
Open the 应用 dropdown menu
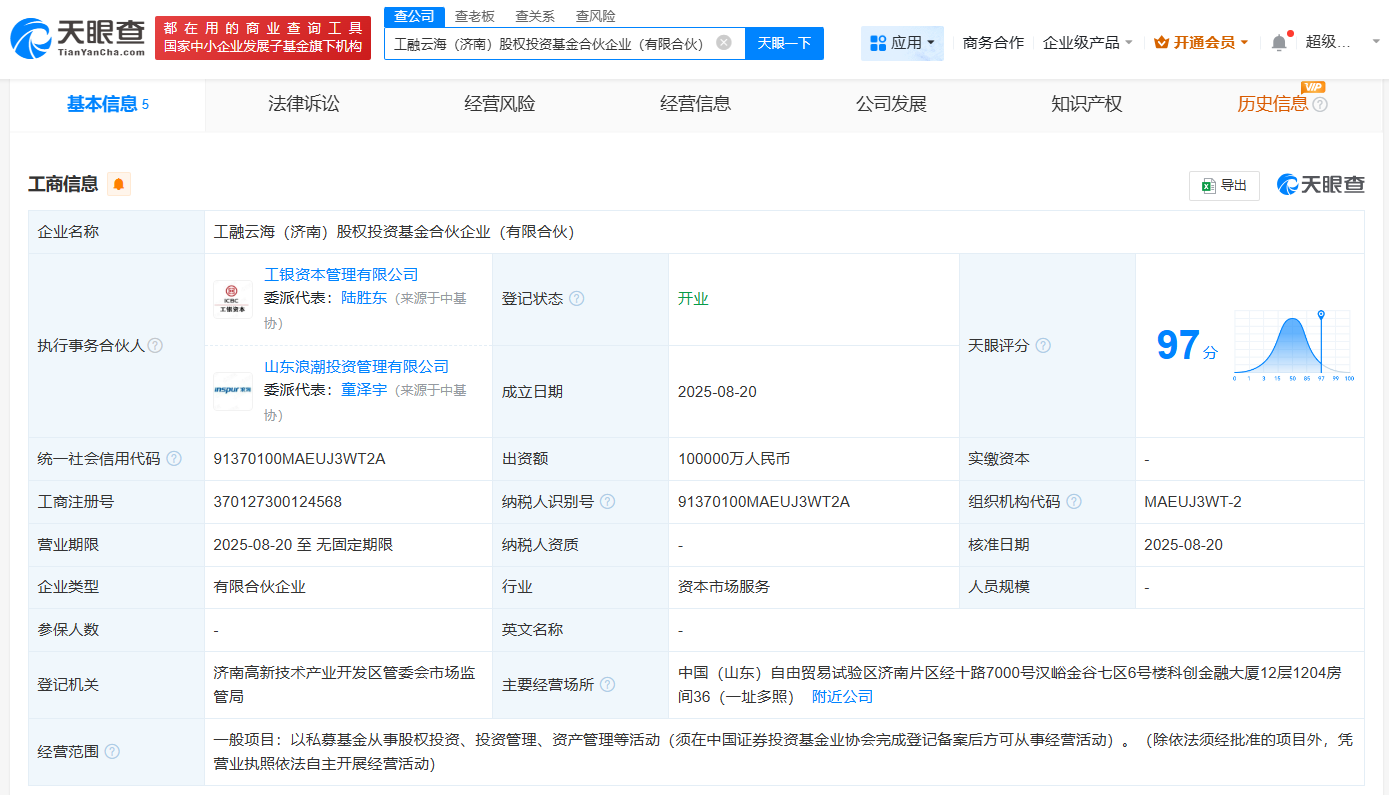(x=902, y=43)
